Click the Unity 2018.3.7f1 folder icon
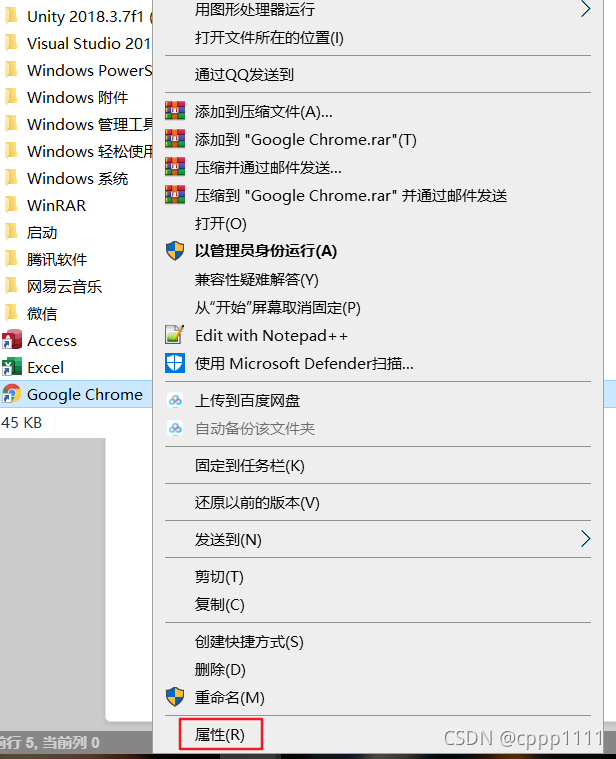Image resolution: width=616 pixels, height=759 pixels. coord(11,16)
